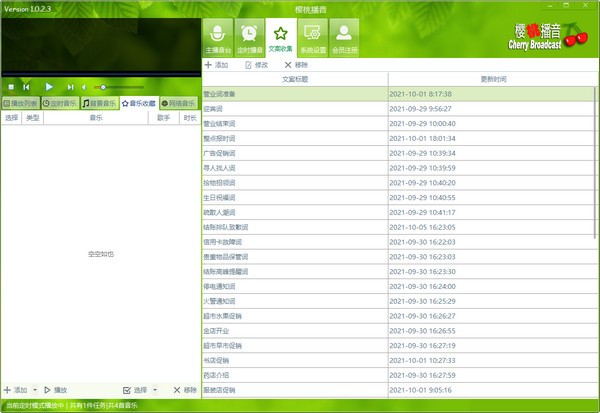600x413 pixels.
Task: Open the 主播音台 broadcast console tab
Action: pos(218,38)
